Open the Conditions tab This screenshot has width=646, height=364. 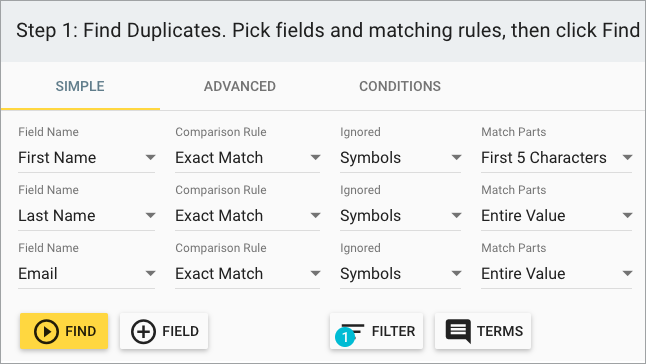pyautogui.click(x=400, y=86)
